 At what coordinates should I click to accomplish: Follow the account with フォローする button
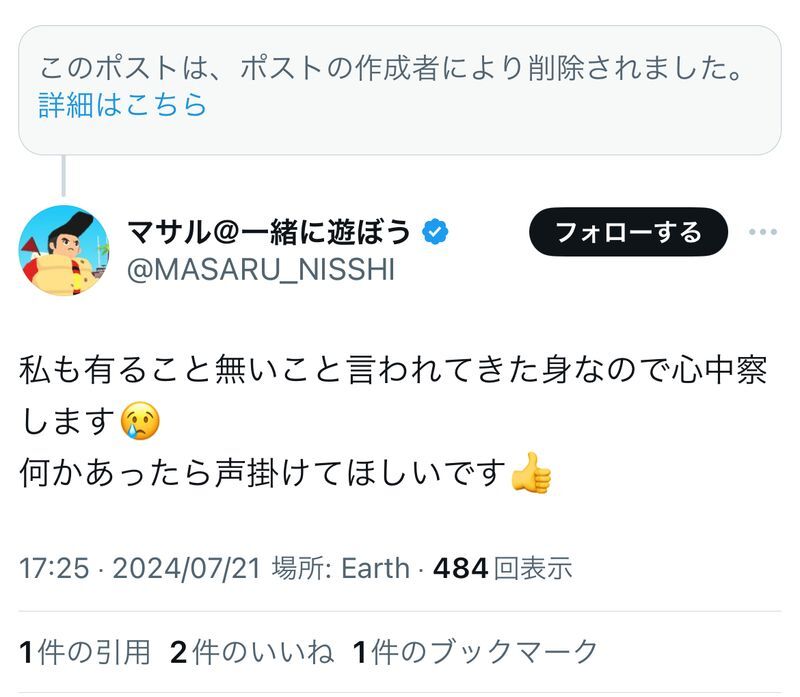point(629,232)
